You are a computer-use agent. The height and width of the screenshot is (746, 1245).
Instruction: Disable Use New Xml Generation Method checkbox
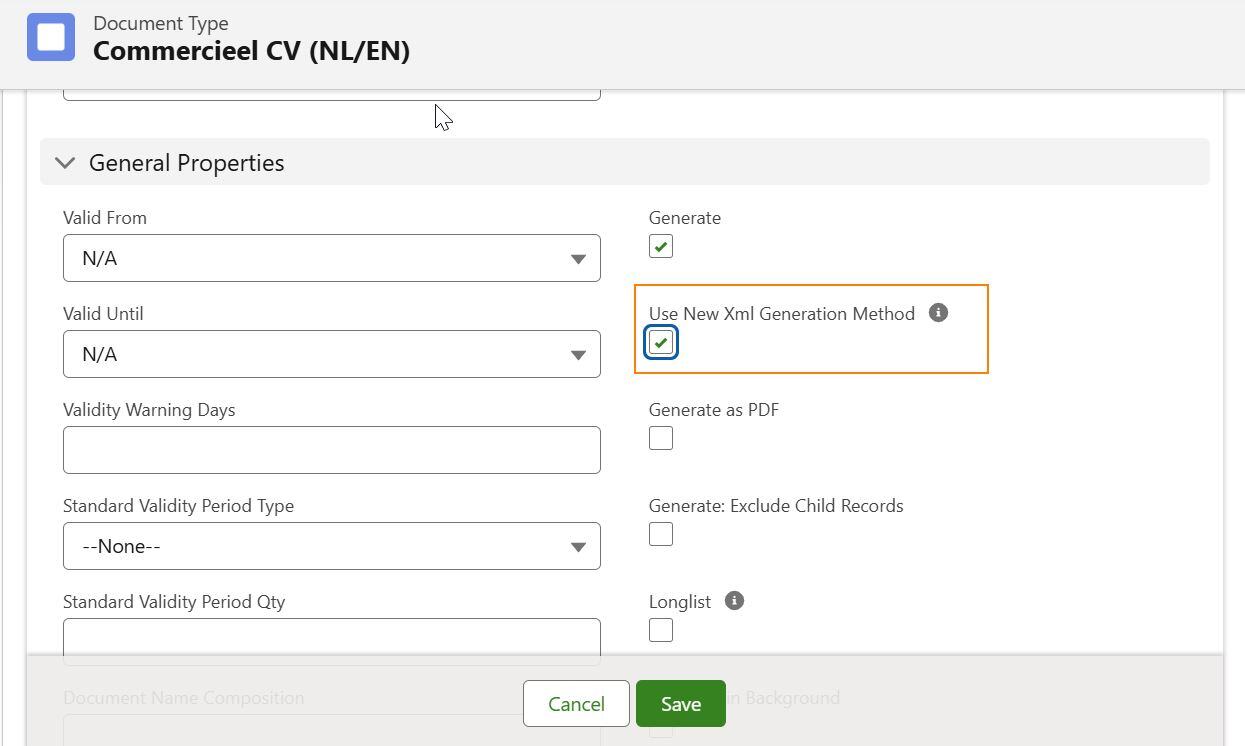pyautogui.click(x=661, y=342)
